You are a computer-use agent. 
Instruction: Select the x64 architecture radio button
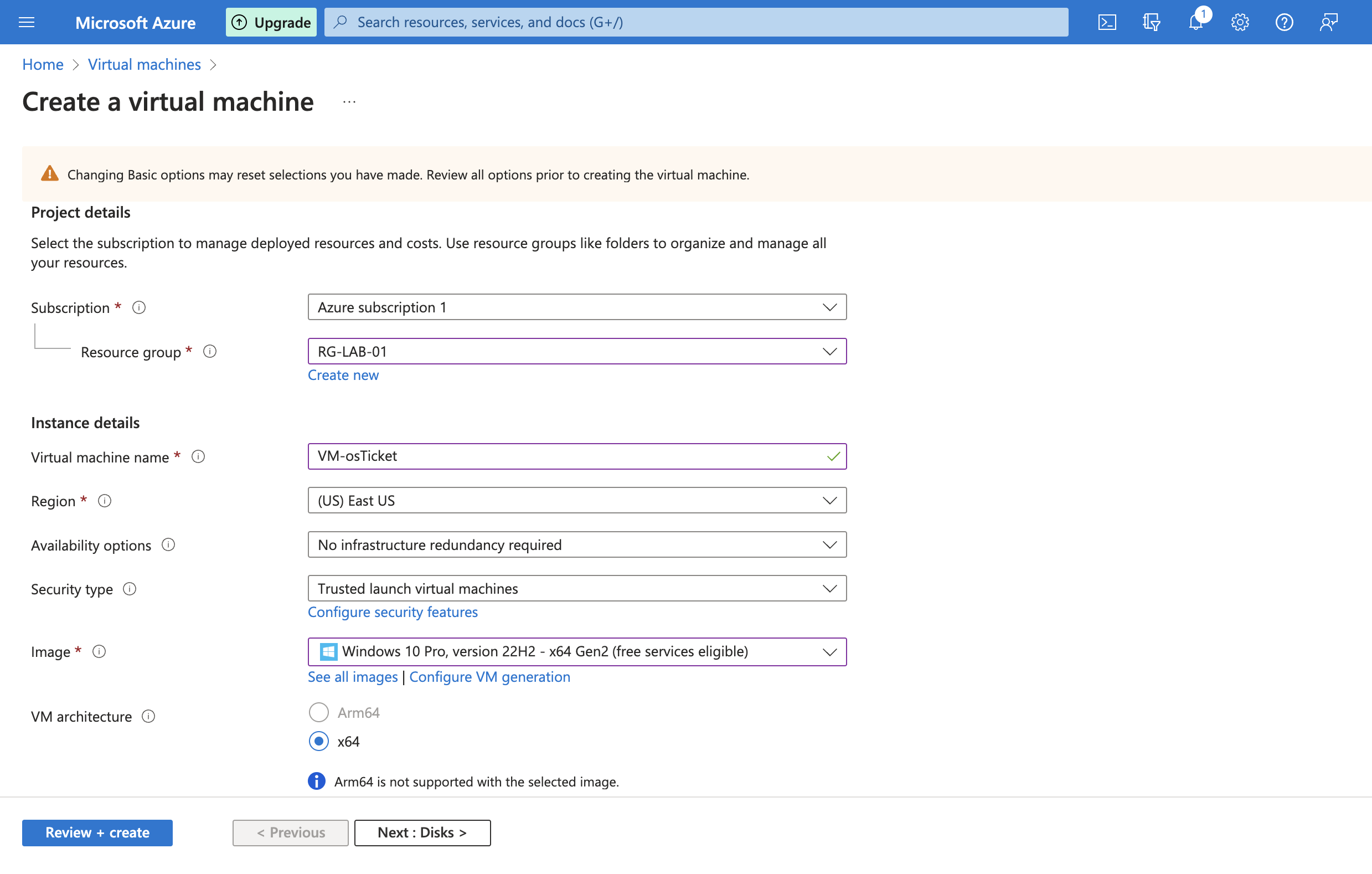(318, 741)
